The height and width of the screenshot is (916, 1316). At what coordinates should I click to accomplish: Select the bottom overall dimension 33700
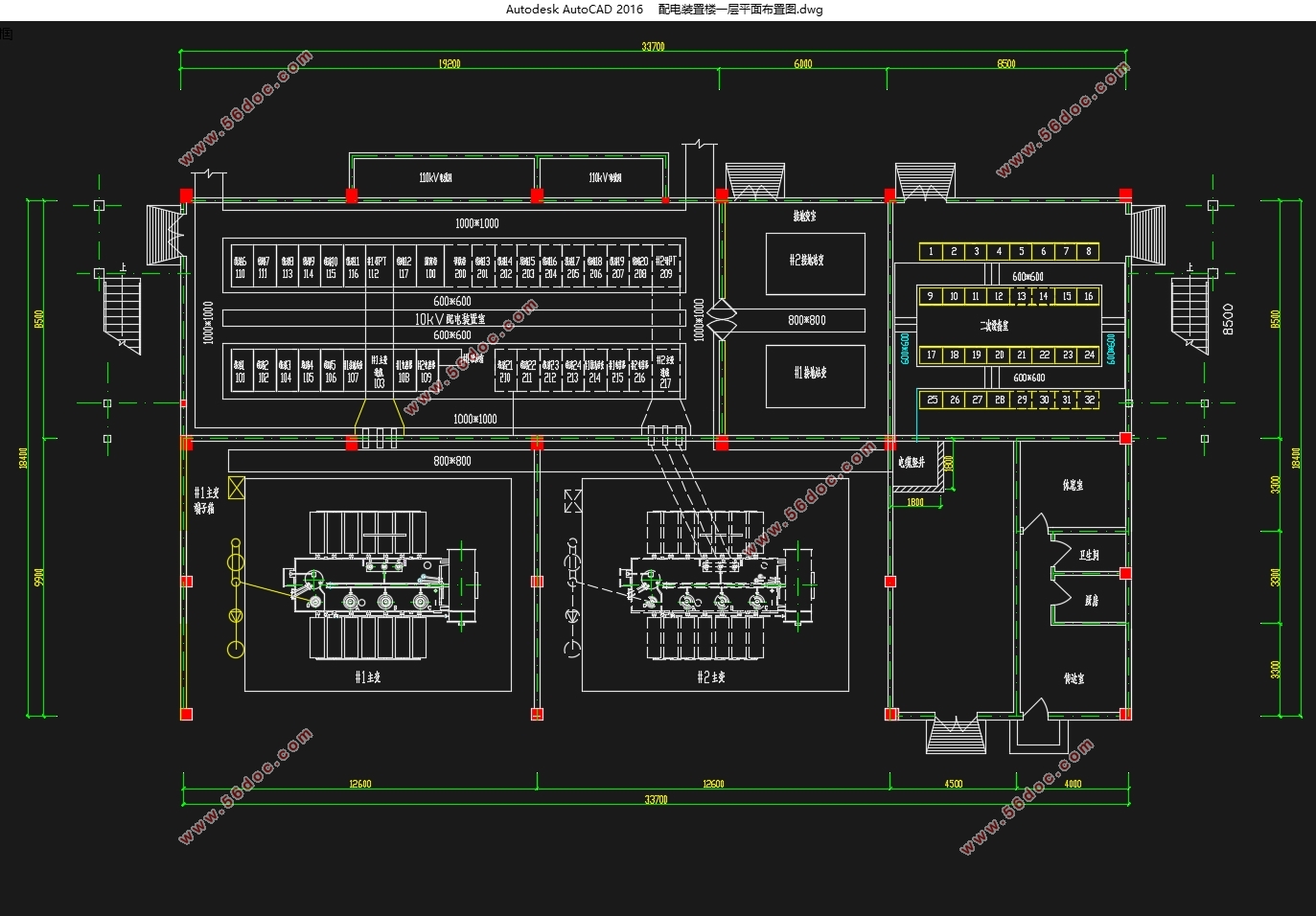click(x=656, y=799)
